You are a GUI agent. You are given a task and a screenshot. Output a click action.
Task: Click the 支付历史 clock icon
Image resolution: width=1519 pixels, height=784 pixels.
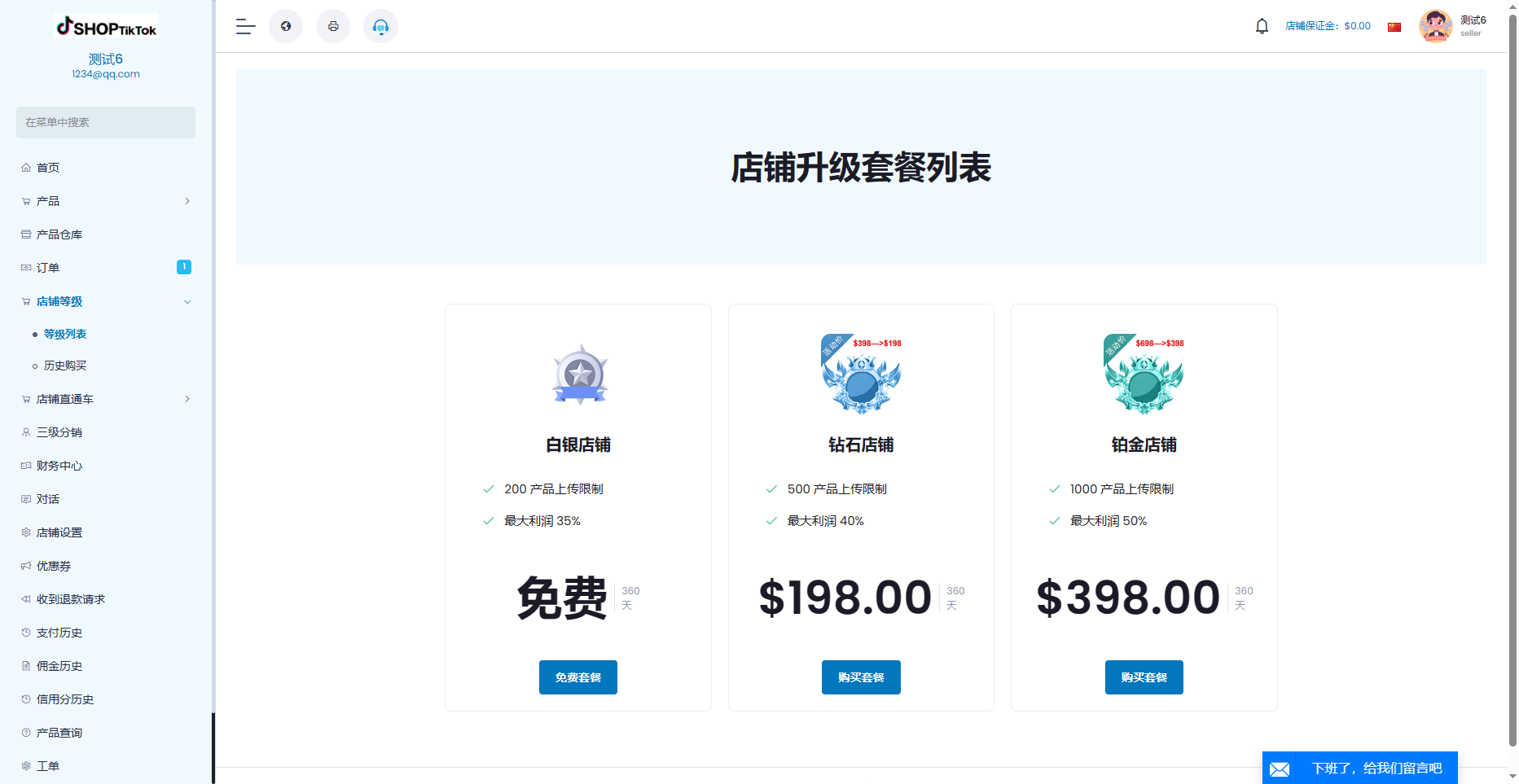[x=26, y=633]
